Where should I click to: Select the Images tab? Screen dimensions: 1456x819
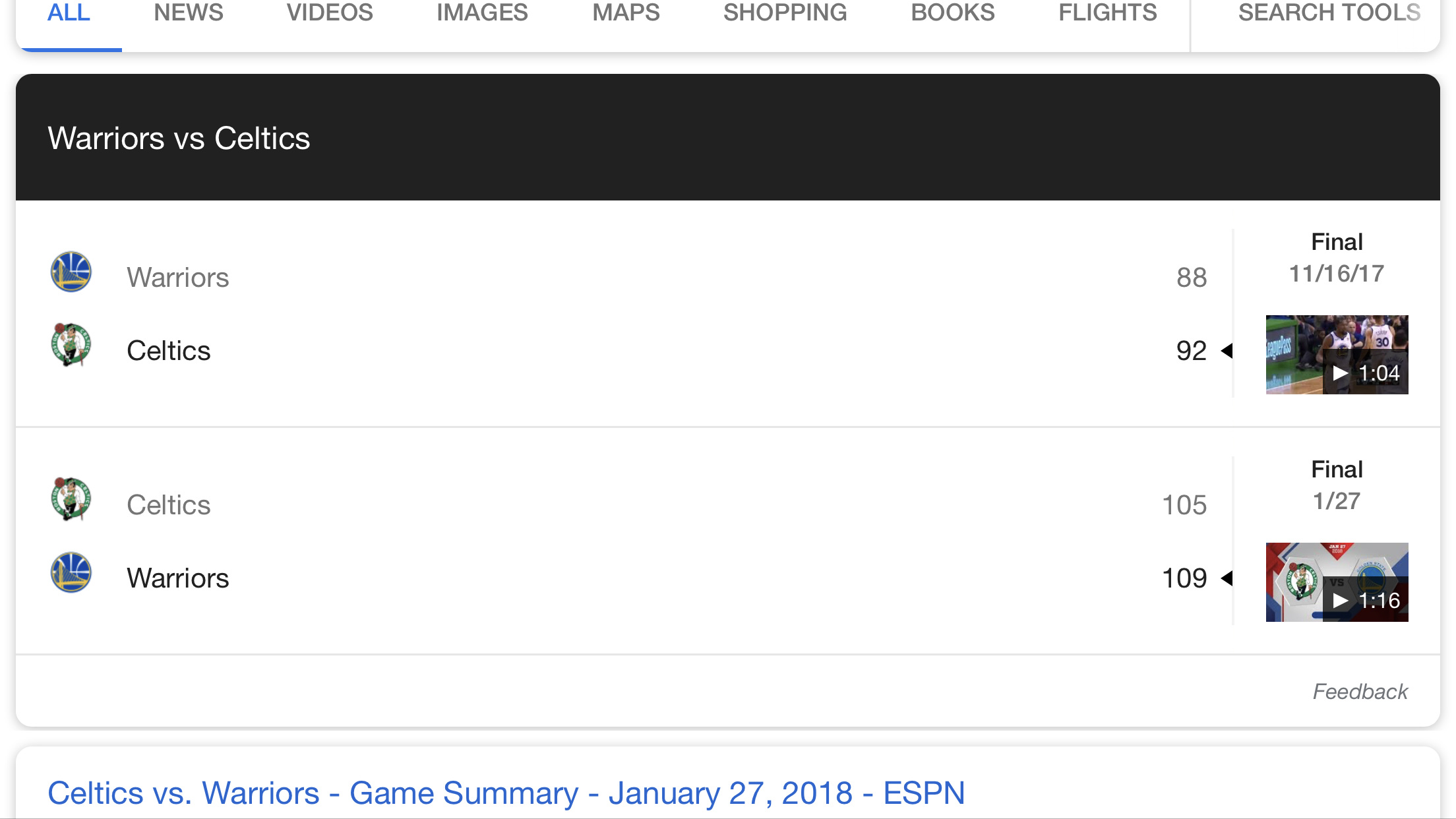tap(482, 13)
